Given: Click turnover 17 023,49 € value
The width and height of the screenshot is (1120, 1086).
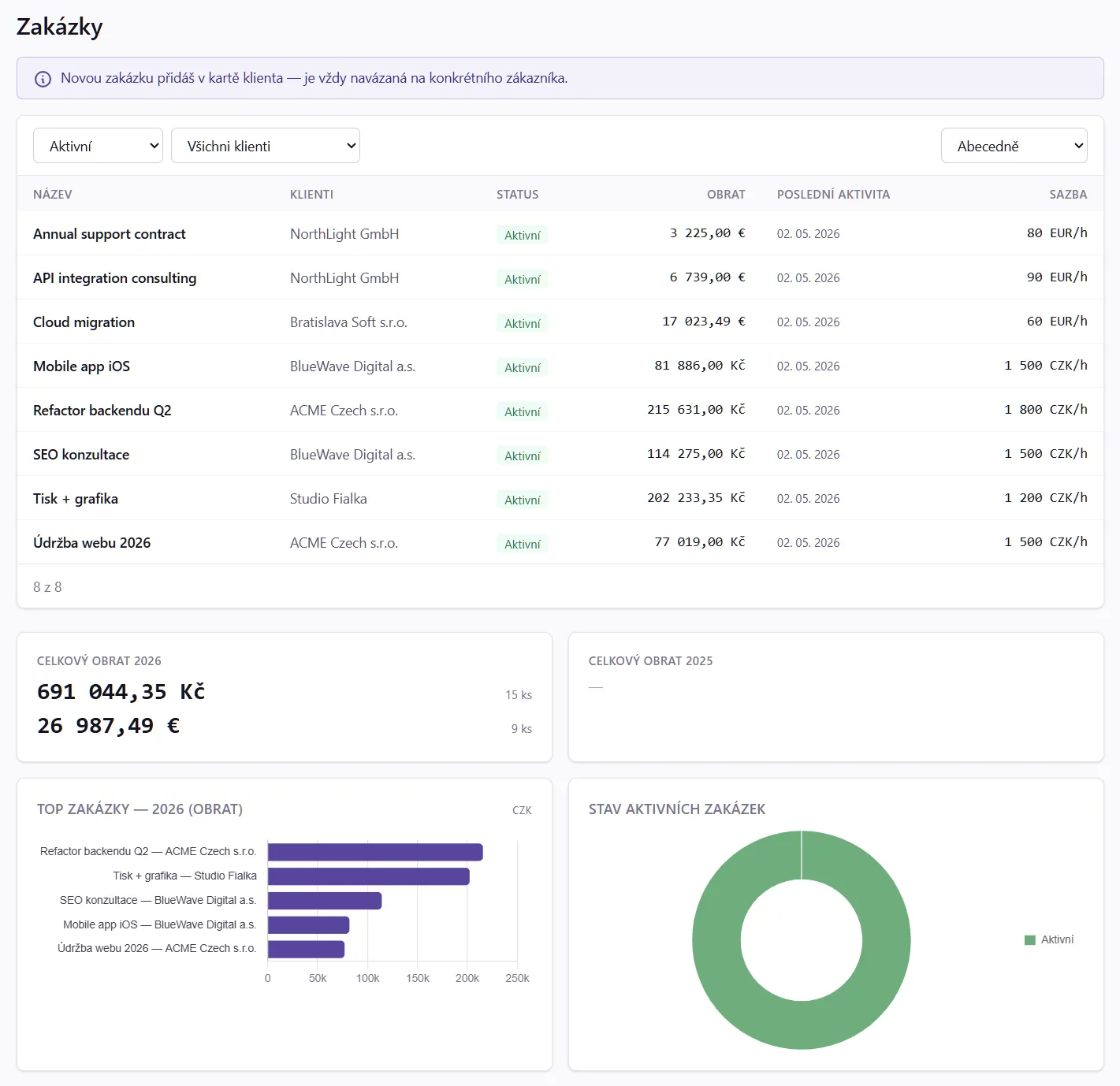Looking at the screenshot, I should 704,322.
